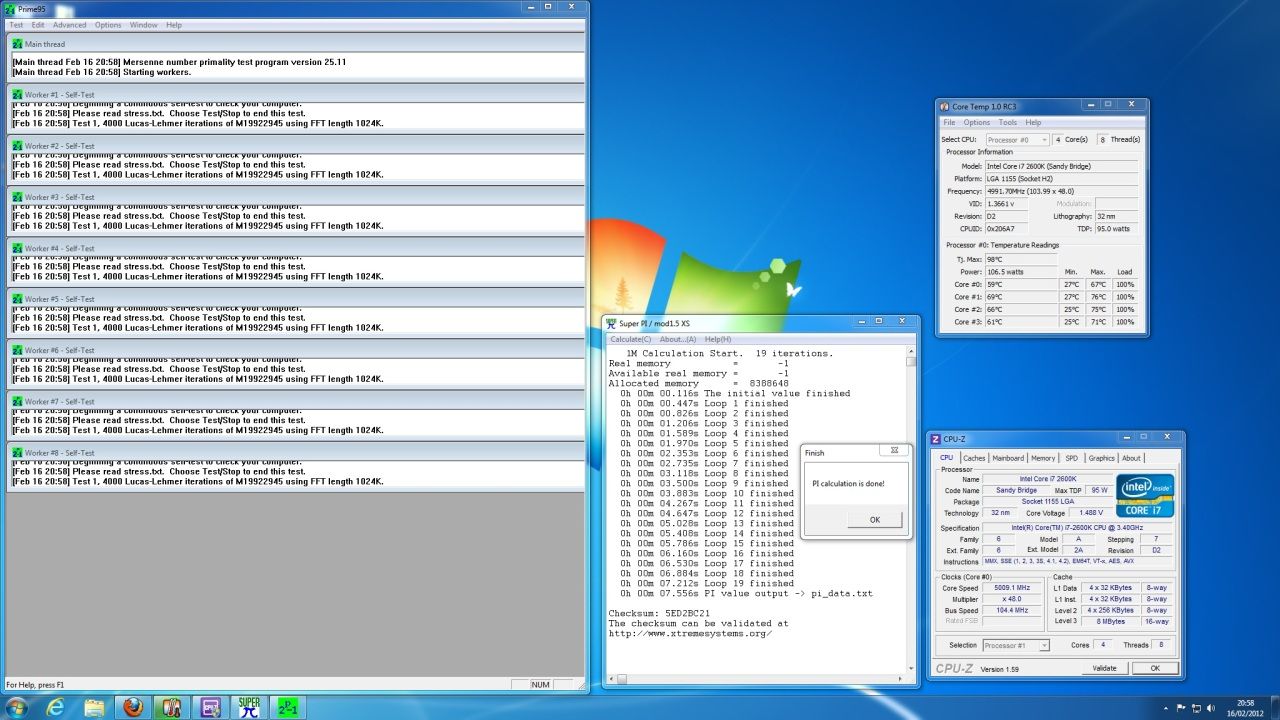Click the Worker #5 Self-Test window icon

[17, 299]
